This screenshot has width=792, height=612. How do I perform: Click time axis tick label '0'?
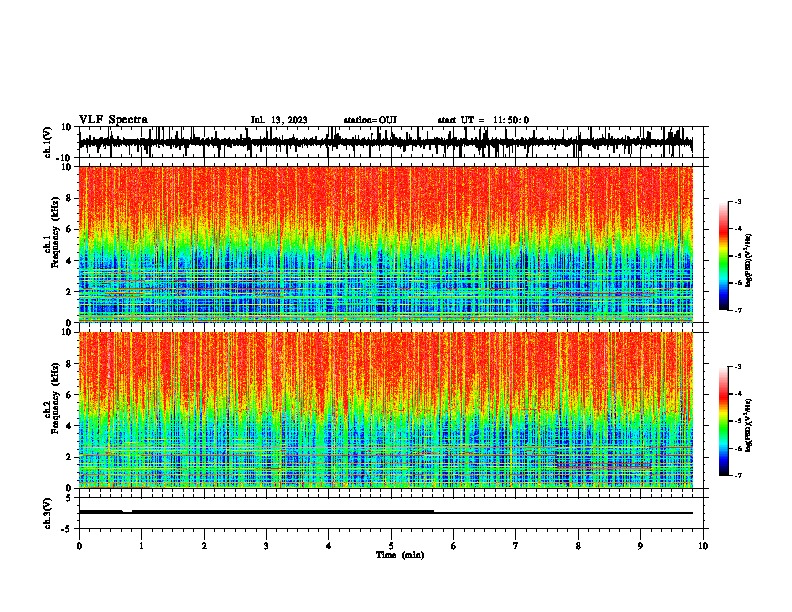[79, 546]
